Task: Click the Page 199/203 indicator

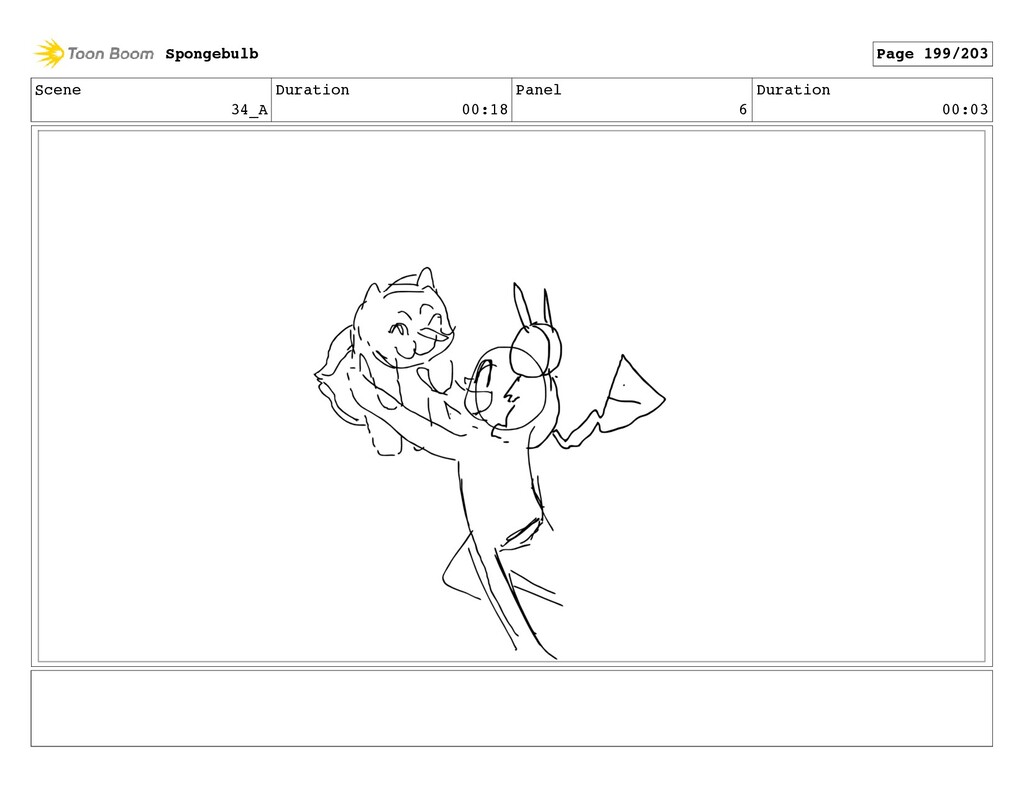Action: tap(932, 54)
